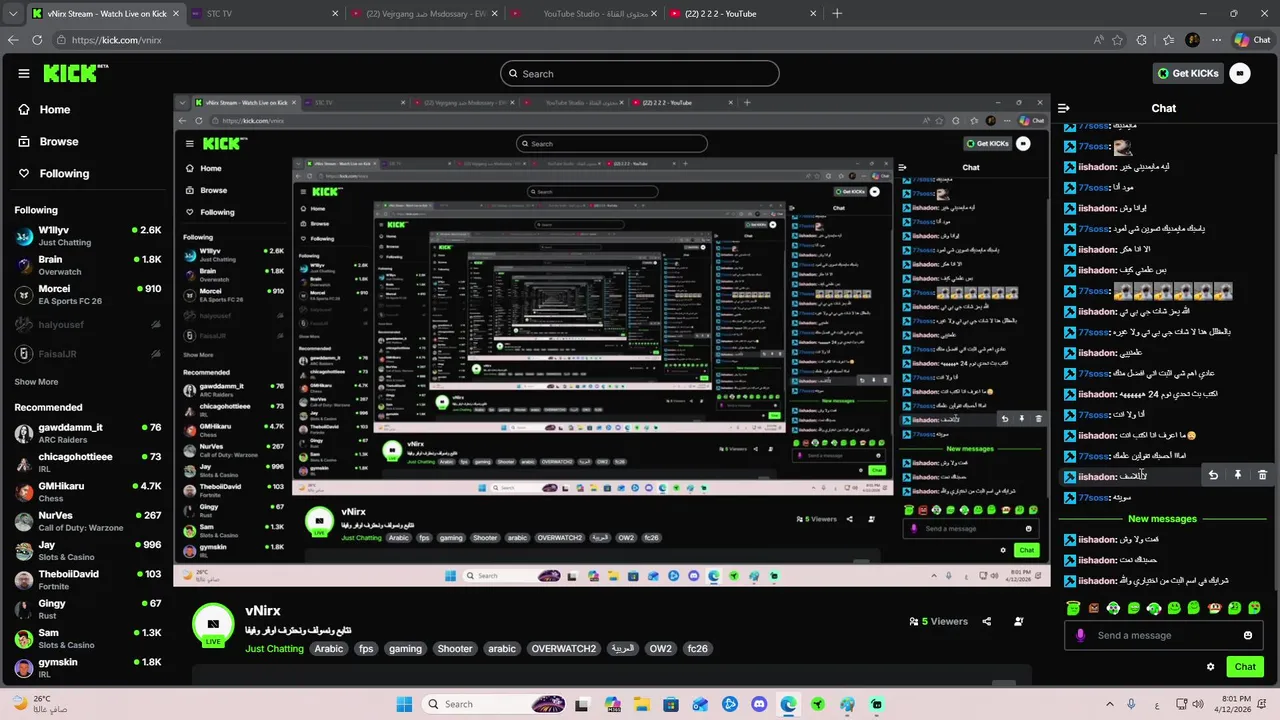Click the user icon beside share
The image size is (1280, 720).
tap(1019, 621)
